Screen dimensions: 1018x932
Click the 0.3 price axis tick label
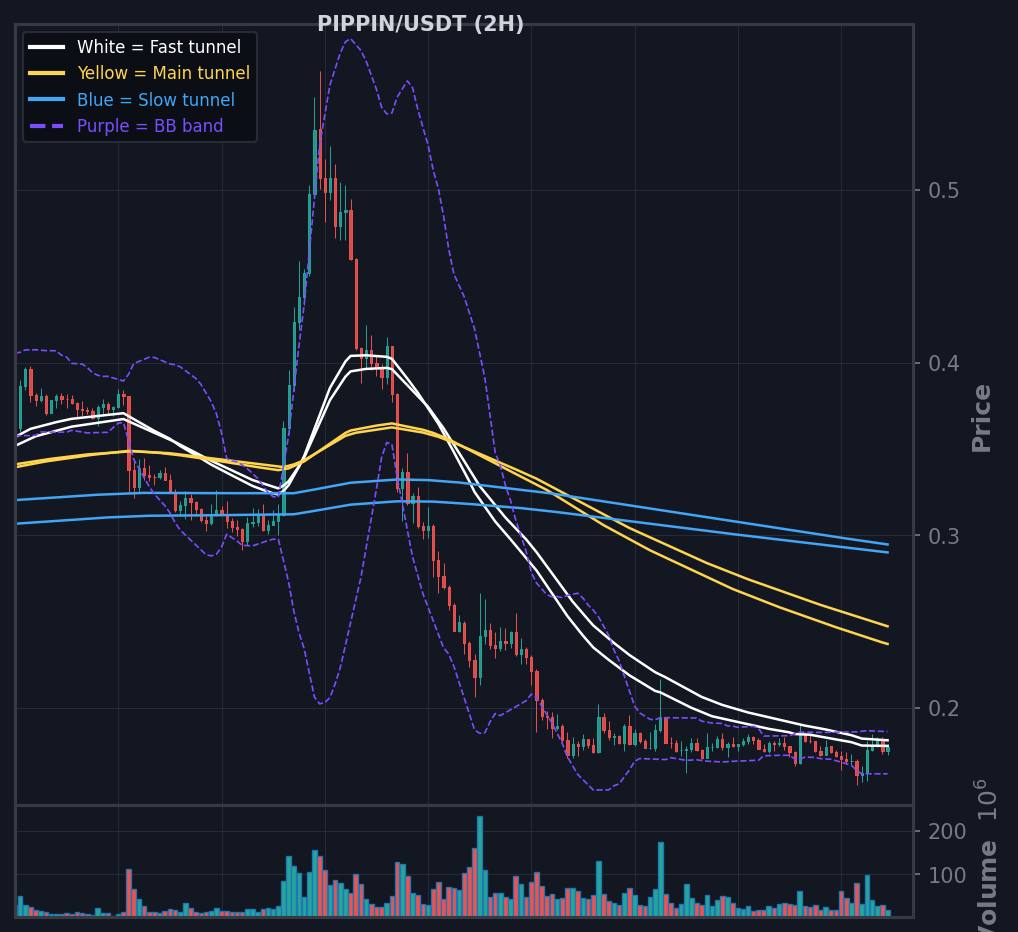[943, 536]
